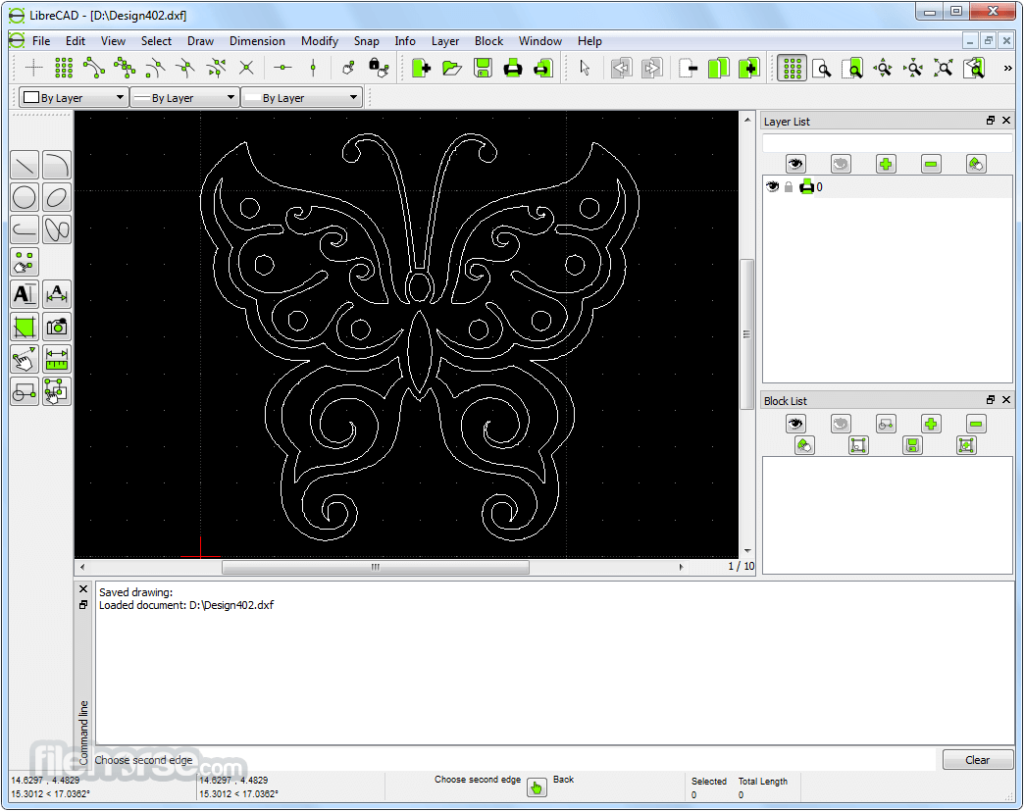The width and height of the screenshot is (1024, 811).
Task: Open the Print Preview icon
Action: 541,68
